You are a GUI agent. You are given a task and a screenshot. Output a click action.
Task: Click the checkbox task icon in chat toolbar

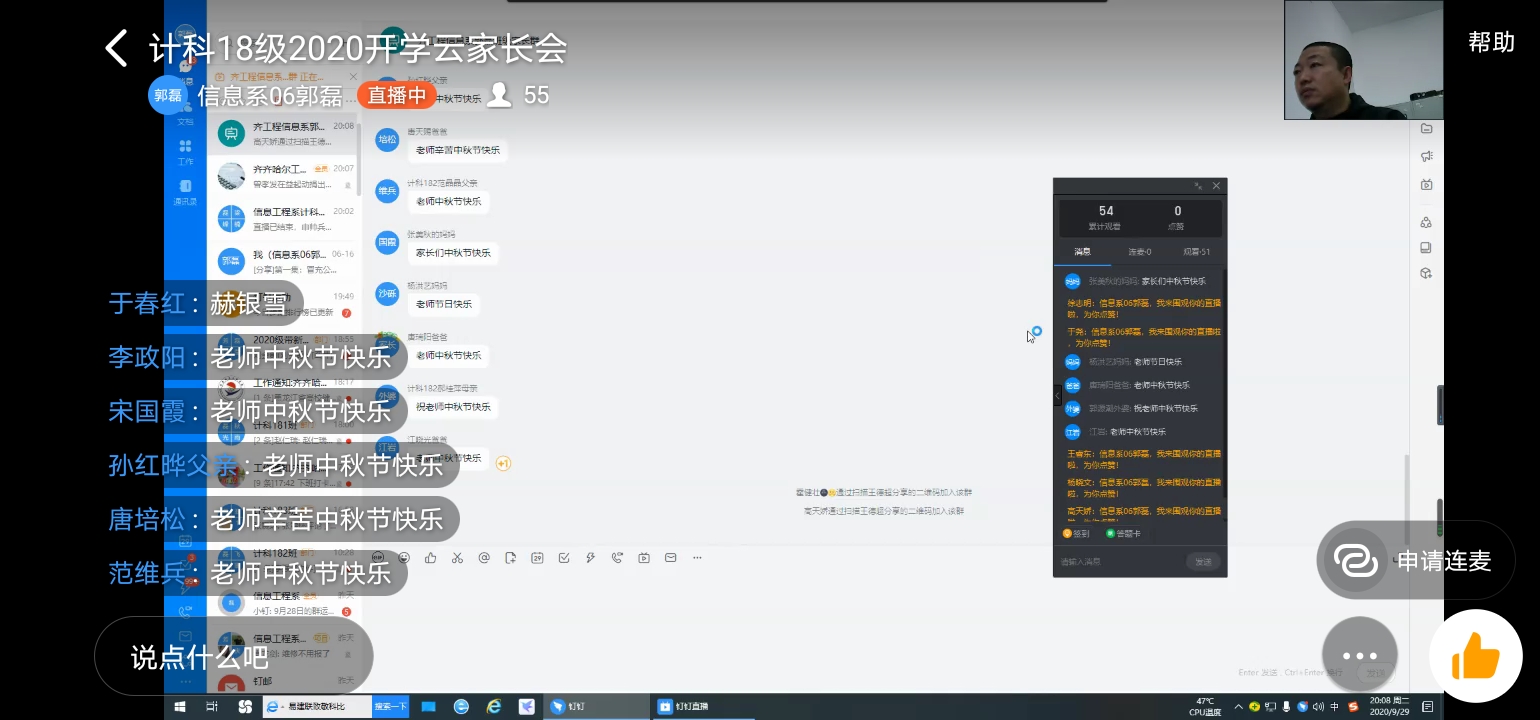click(x=564, y=558)
